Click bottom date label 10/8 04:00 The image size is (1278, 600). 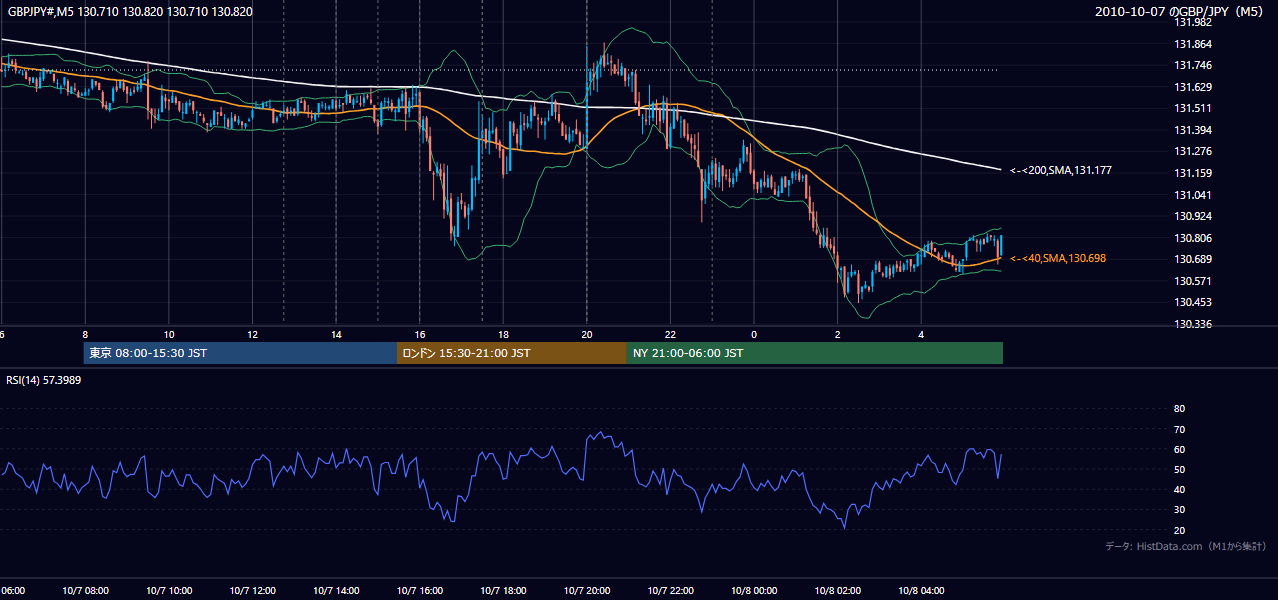coord(921,590)
